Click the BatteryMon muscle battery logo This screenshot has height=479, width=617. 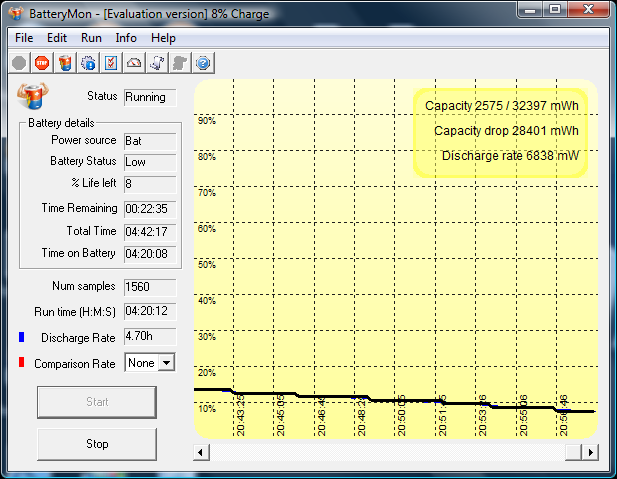pos(31,98)
